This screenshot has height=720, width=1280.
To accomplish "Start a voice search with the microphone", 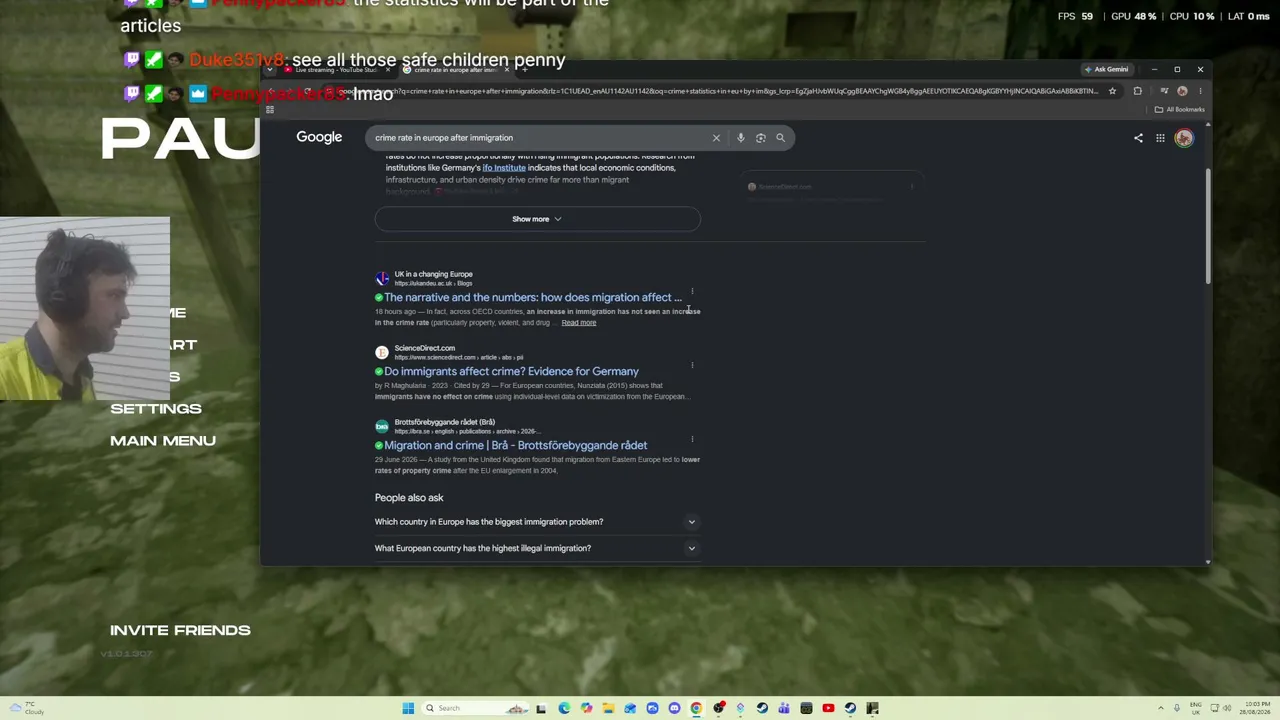I will coord(740,138).
